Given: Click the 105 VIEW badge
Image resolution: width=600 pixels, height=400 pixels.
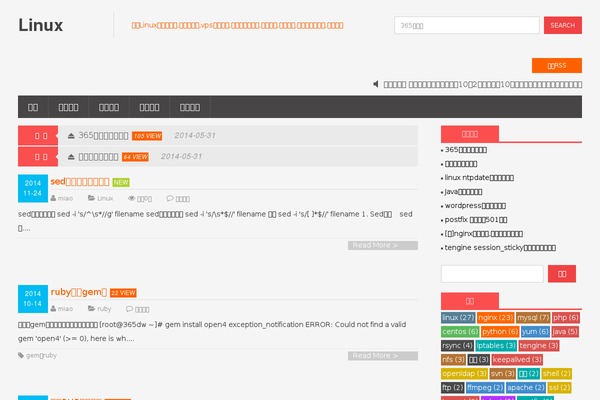Looking at the screenshot, I should point(147,136).
